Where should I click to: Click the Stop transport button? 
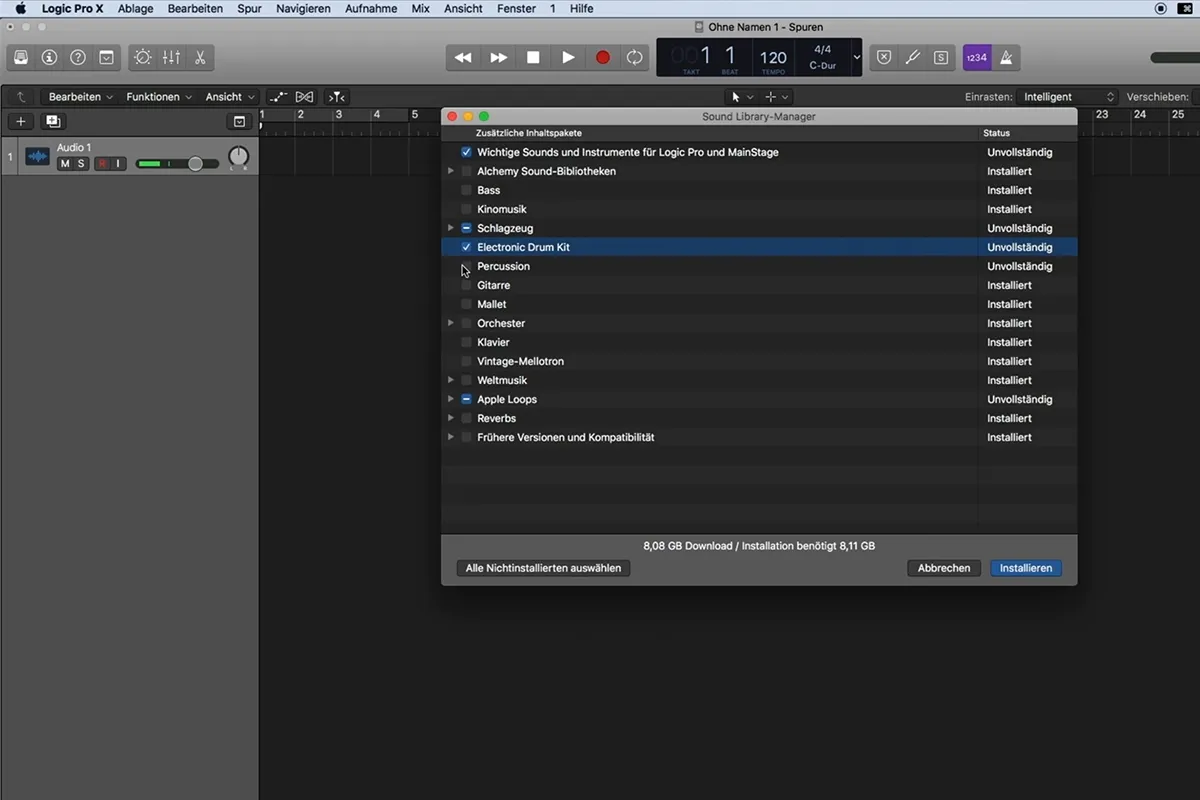click(533, 58)
